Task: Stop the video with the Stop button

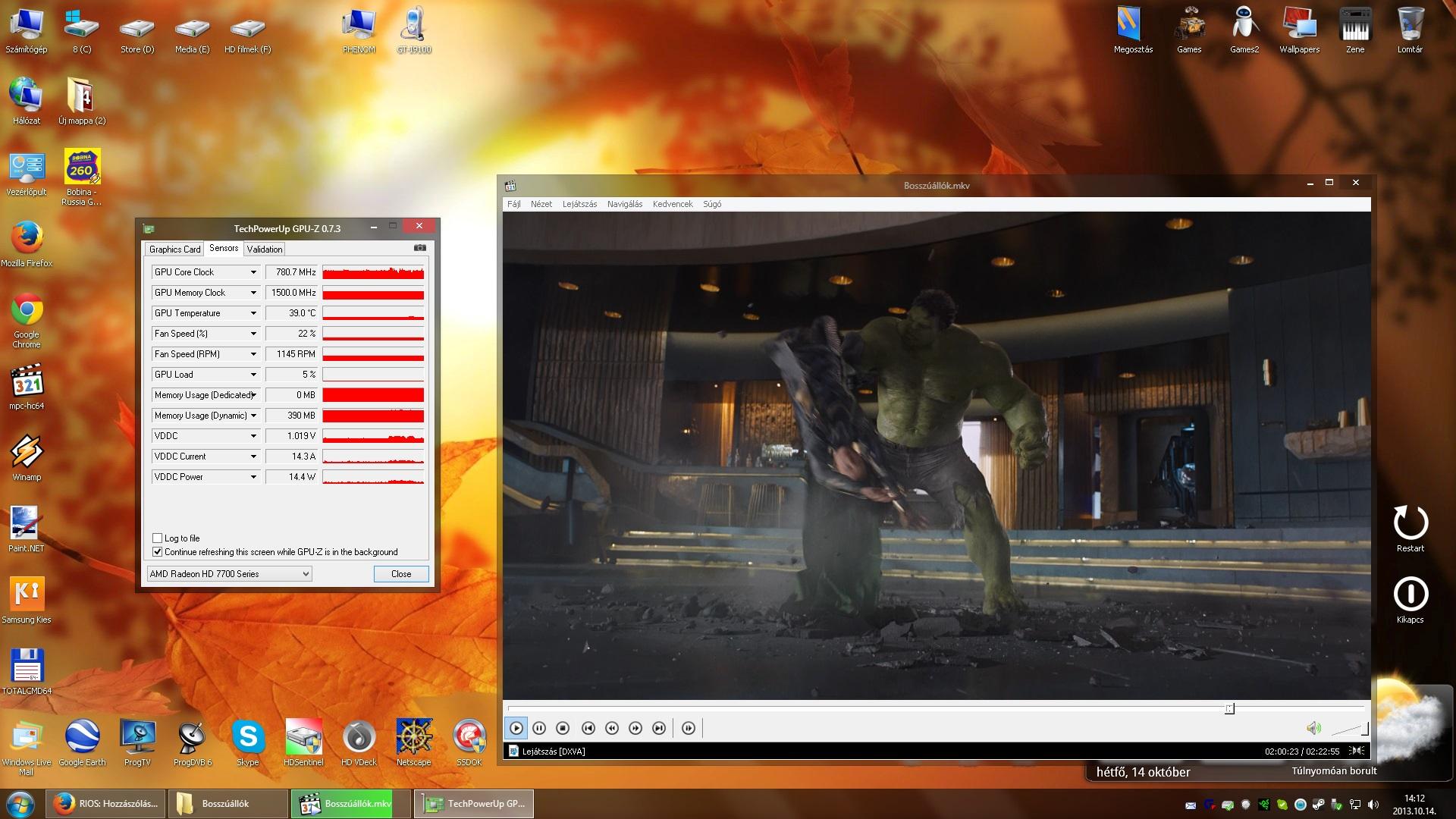Action: (563, 728)
